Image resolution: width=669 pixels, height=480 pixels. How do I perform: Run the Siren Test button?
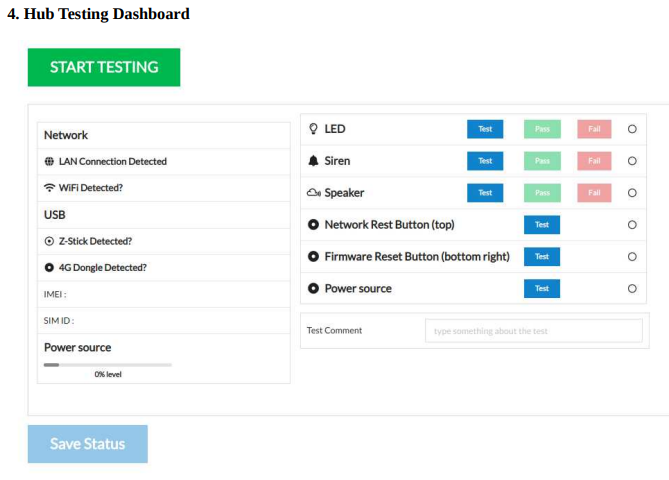[485, 161]
